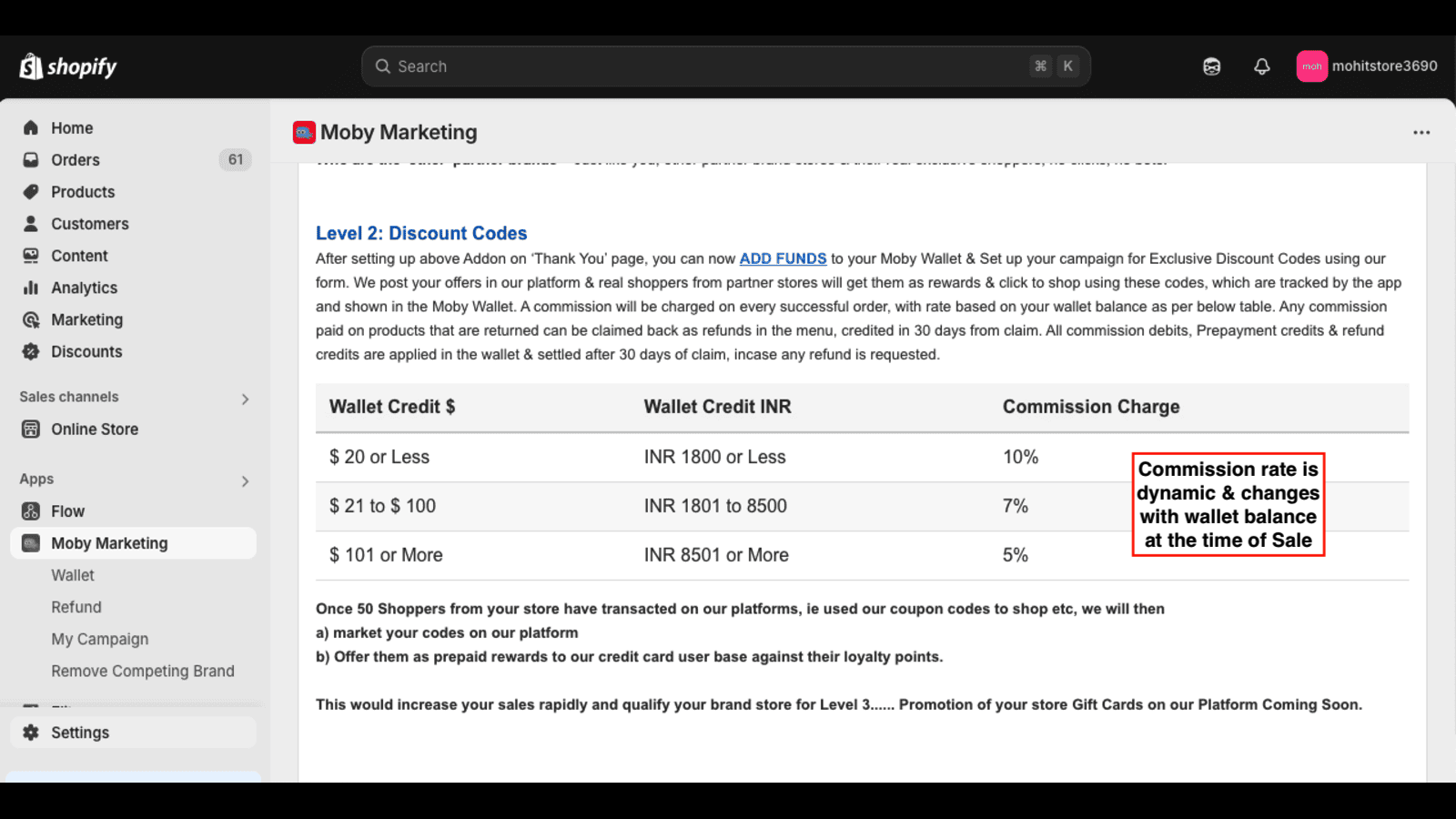Click the 'INR 1801 to 8500' cell
The width and height of the screenshot is (1456, 819).
(x=715, y=506)
